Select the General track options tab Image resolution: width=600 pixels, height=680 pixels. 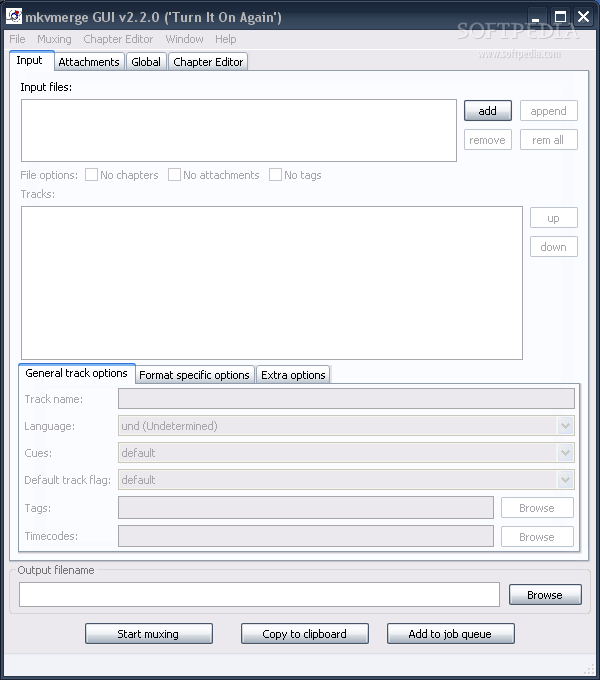coord(77,373)
